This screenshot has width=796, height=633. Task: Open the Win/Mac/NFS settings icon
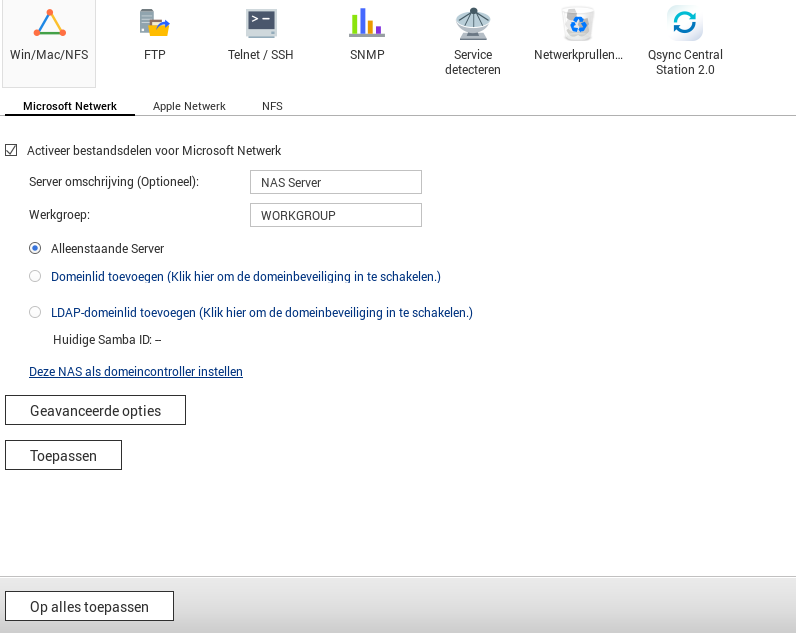pyautogui.click(x=49, y=24)
